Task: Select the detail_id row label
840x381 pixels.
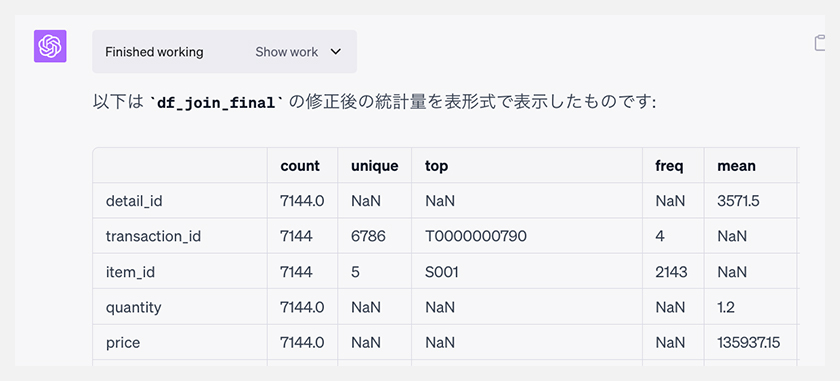Action: [x=134, y=201]
